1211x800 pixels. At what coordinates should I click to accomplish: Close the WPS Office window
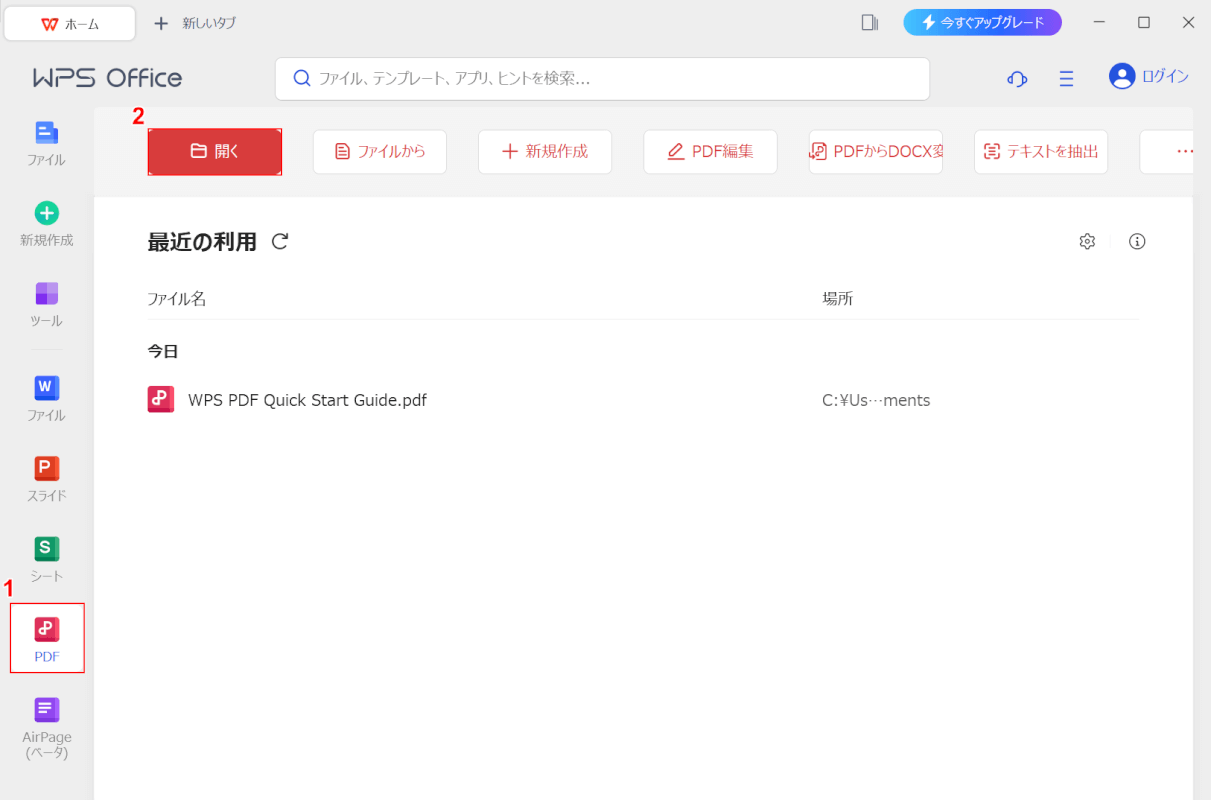(1188, 22)
